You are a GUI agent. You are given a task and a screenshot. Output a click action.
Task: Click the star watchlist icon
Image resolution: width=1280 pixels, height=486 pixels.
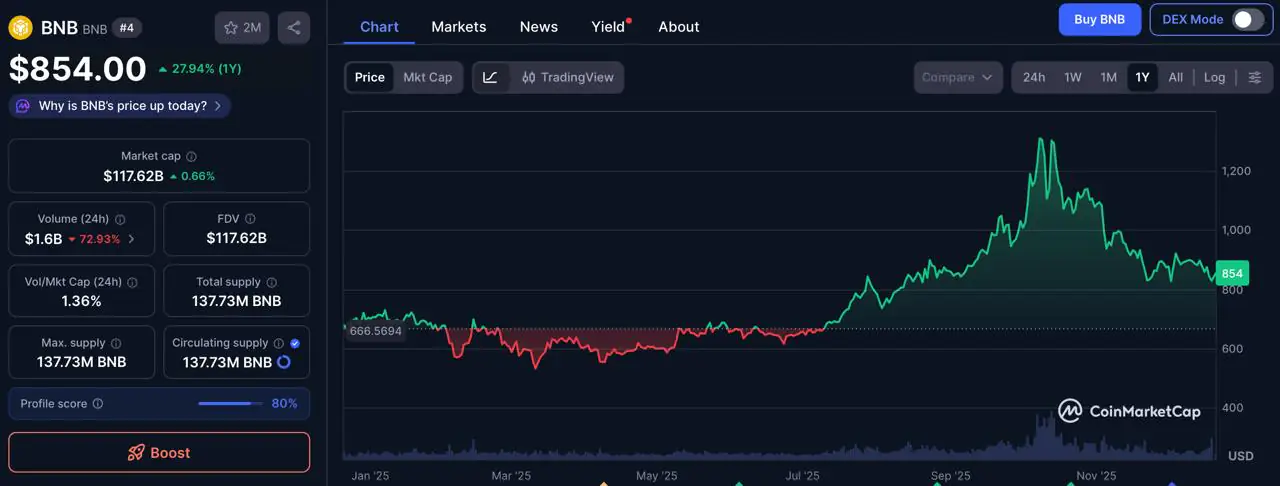point(231,28)
